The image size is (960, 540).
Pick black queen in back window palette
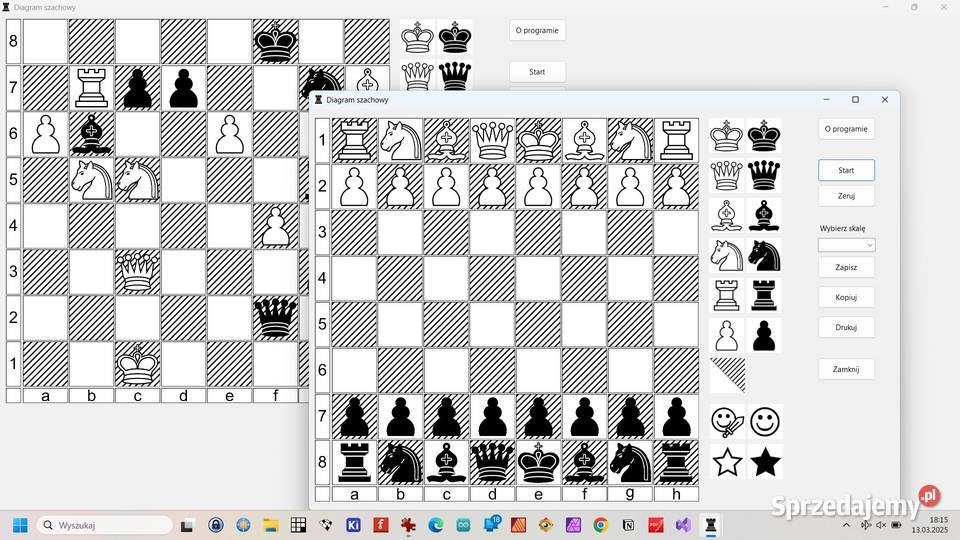[x=455, y=76]
